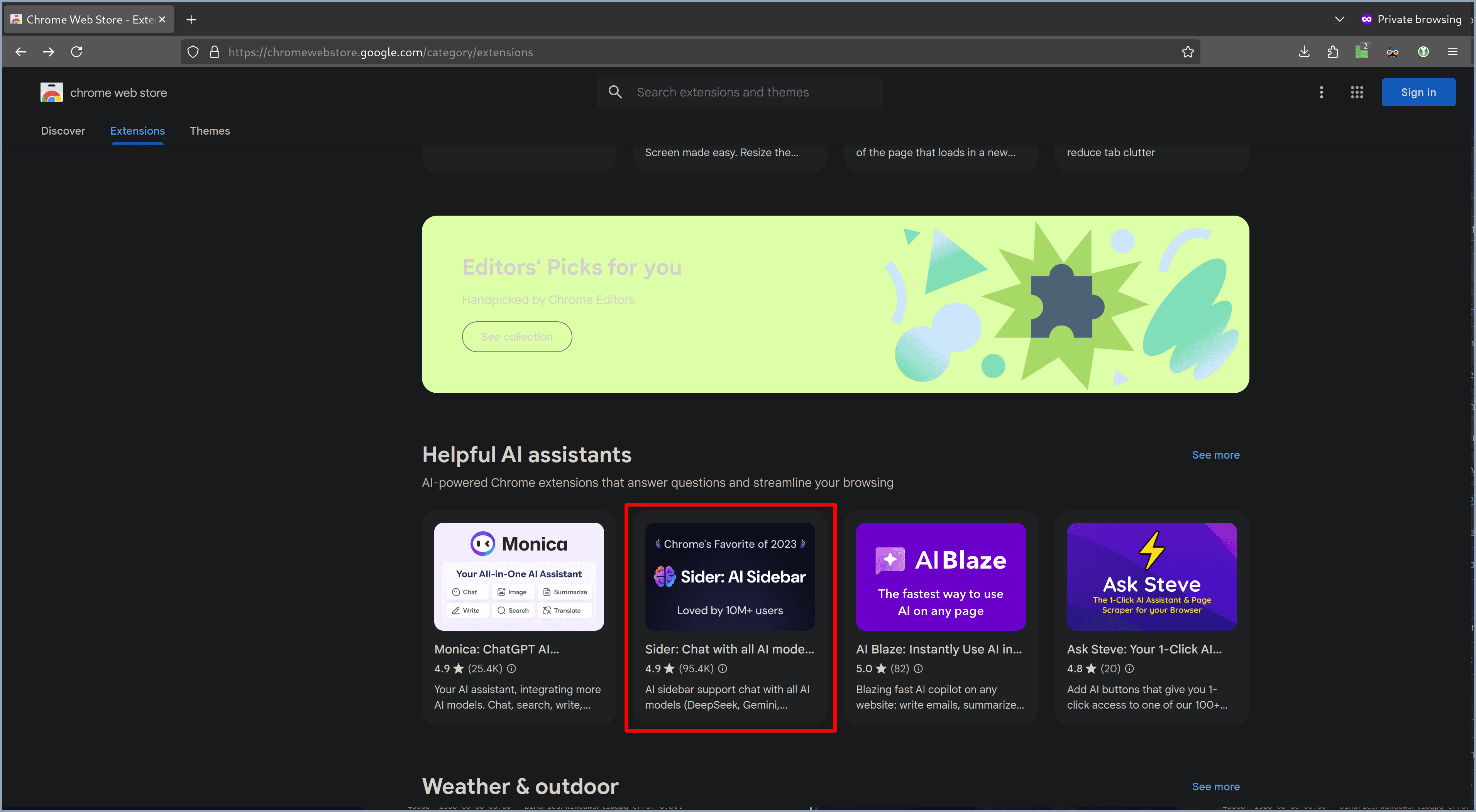Click See more for Weather & outdoor
This screenshot has height=812, width=1476.
[x=1216, y=786]
